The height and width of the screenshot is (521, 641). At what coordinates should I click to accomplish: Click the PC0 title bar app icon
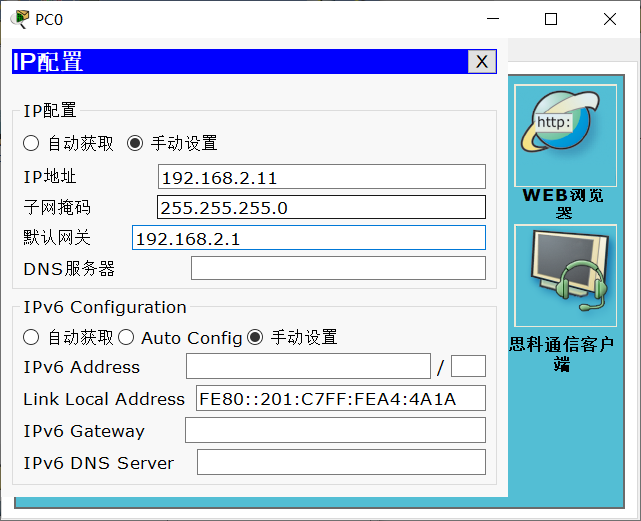click(x=20, y=19)
